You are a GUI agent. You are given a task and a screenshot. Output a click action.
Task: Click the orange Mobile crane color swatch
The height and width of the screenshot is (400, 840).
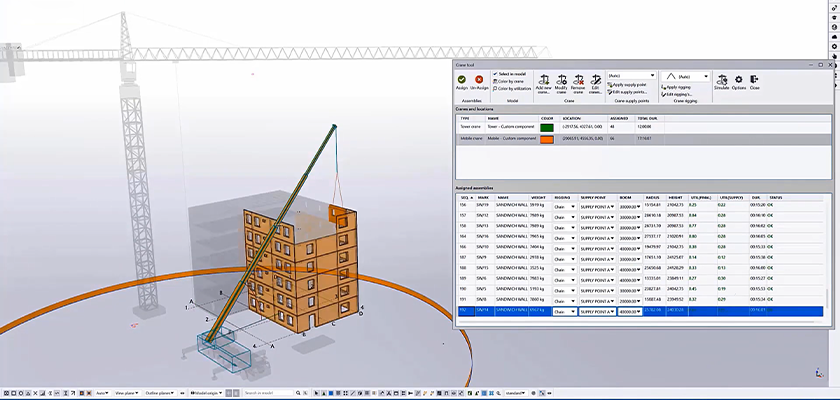point(546,140)
